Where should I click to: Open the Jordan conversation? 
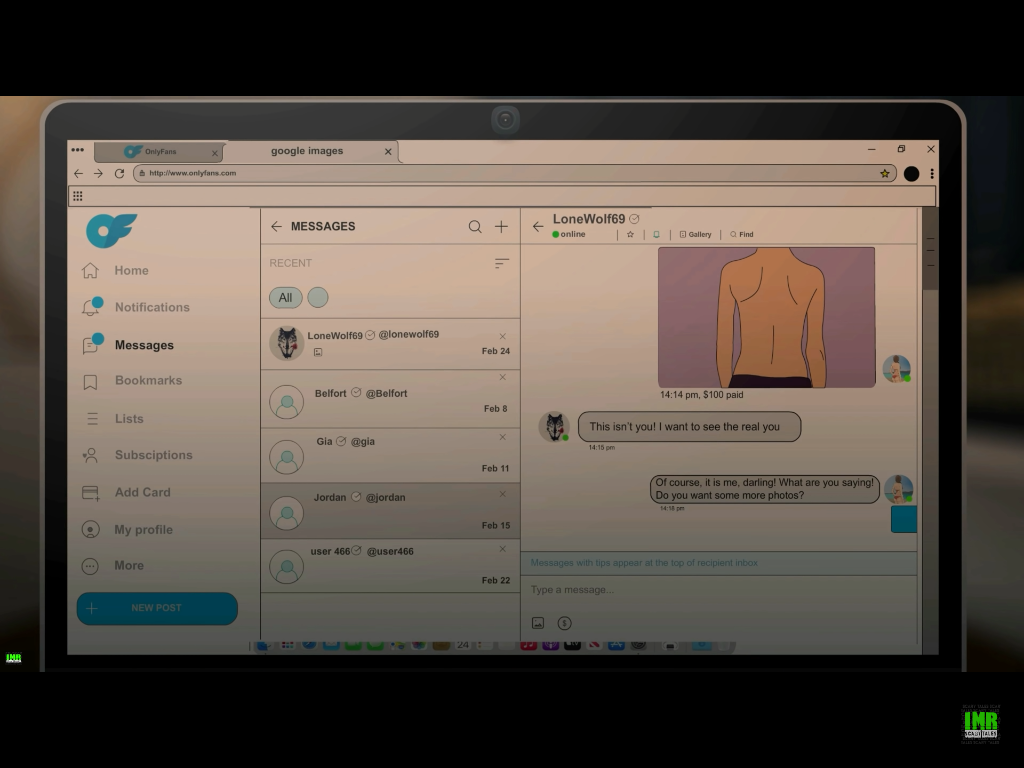391,511
